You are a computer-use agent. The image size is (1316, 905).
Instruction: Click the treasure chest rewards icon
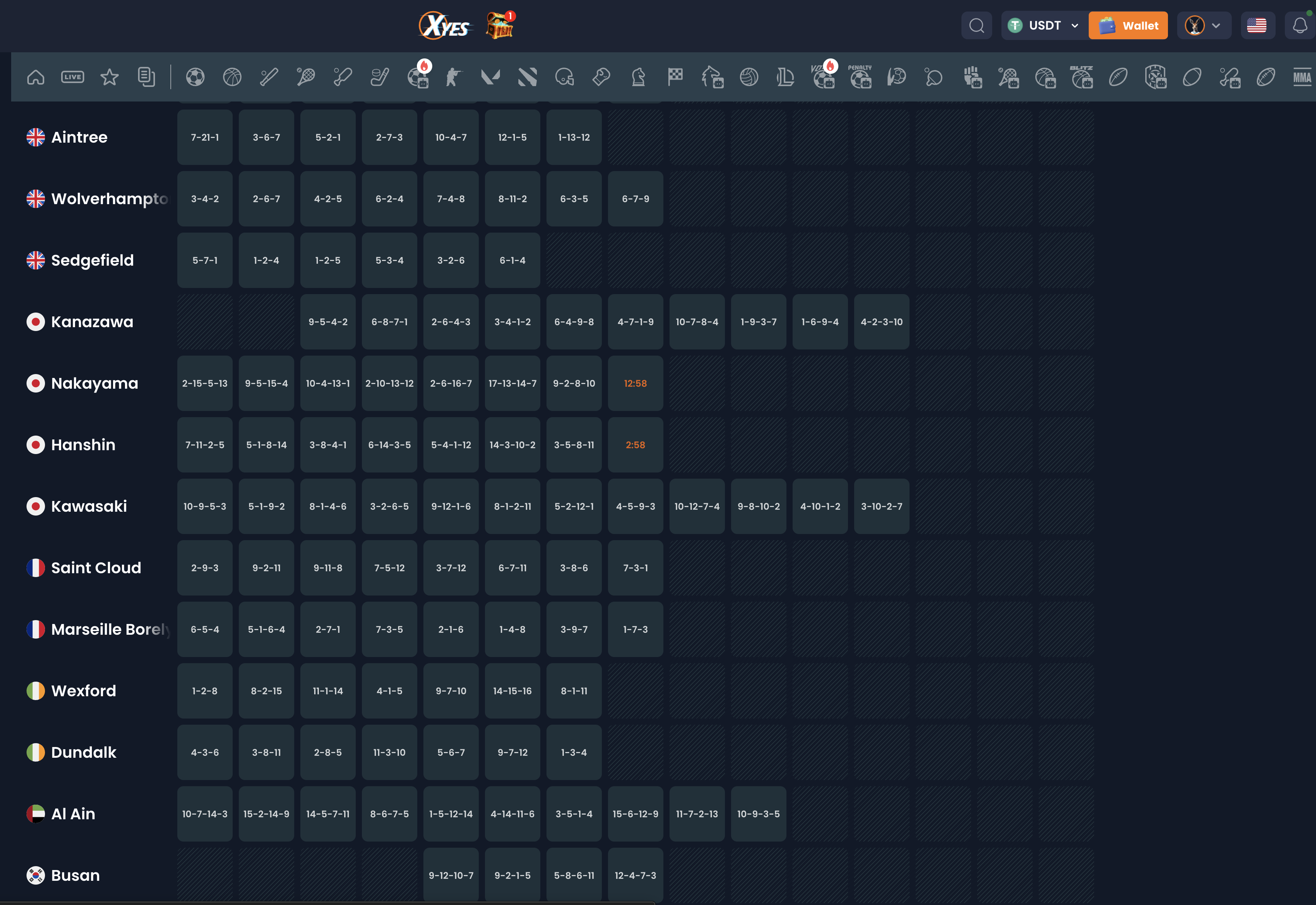click(500, 25)
